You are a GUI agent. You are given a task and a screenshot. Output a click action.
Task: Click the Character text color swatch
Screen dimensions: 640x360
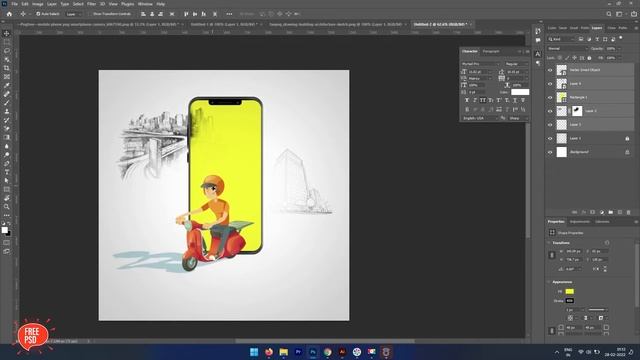coord(520,92)
